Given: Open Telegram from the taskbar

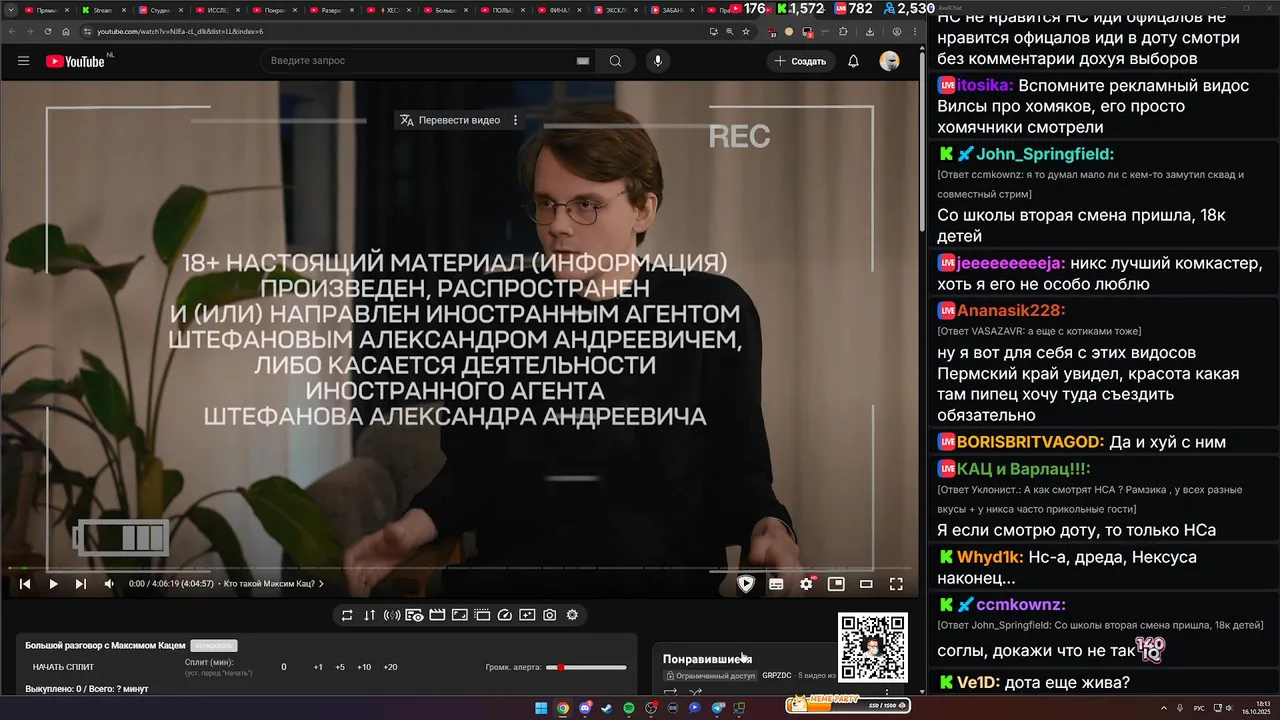Looking at the screenshot, I should [717, 708].
